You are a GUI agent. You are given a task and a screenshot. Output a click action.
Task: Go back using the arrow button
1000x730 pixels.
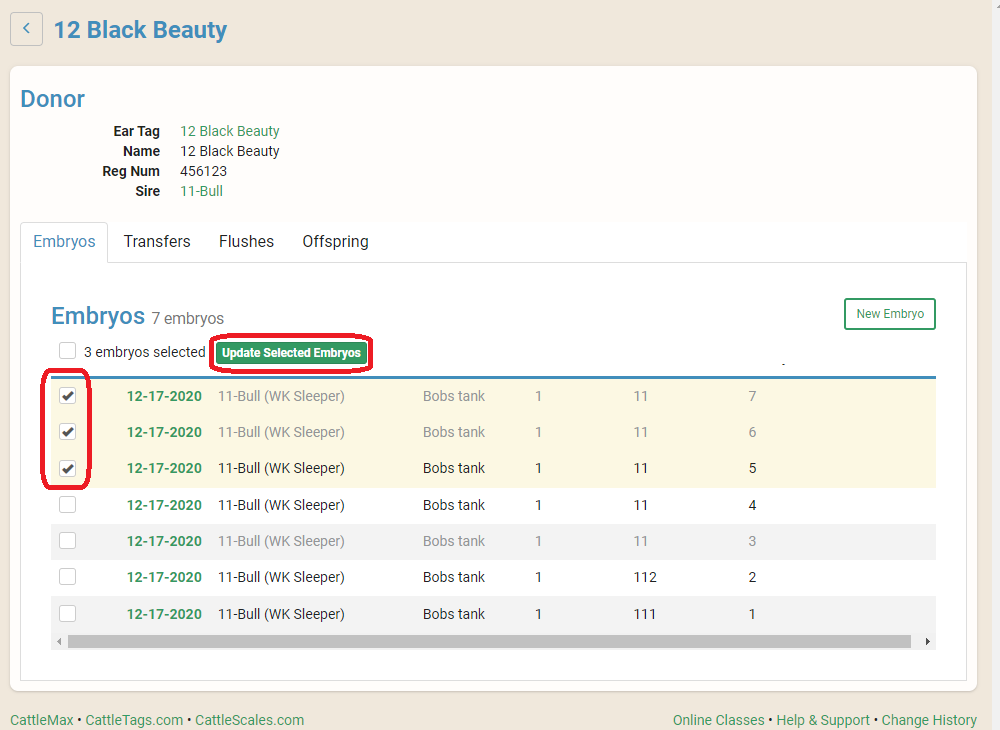pos(26,29)
